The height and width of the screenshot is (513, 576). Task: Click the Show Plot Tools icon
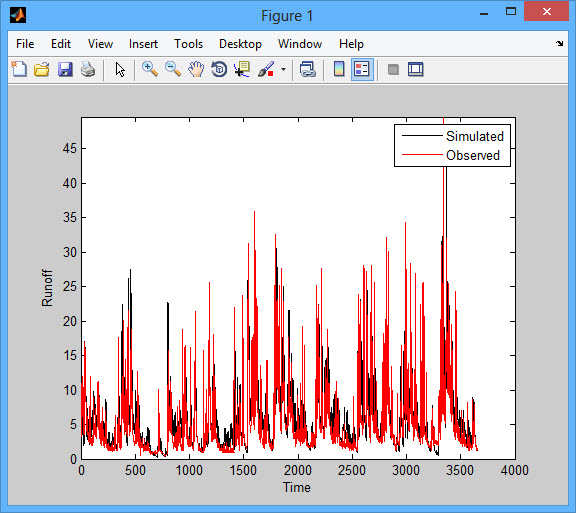[x=416, y=69]
